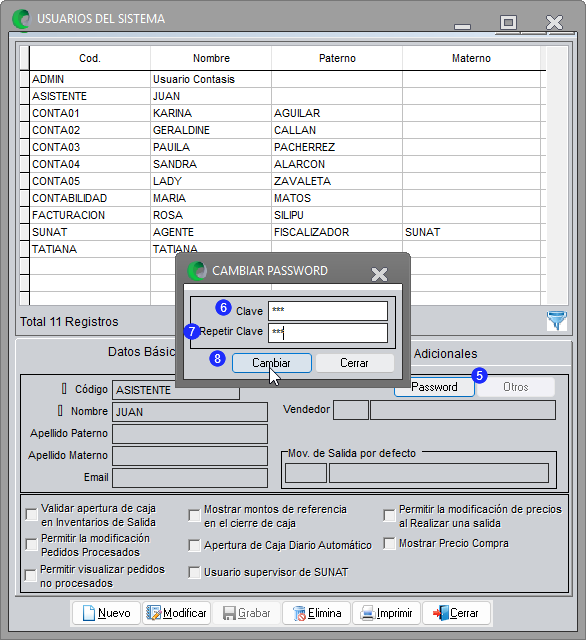Click the blue filter funnel icon

point(557,320)
